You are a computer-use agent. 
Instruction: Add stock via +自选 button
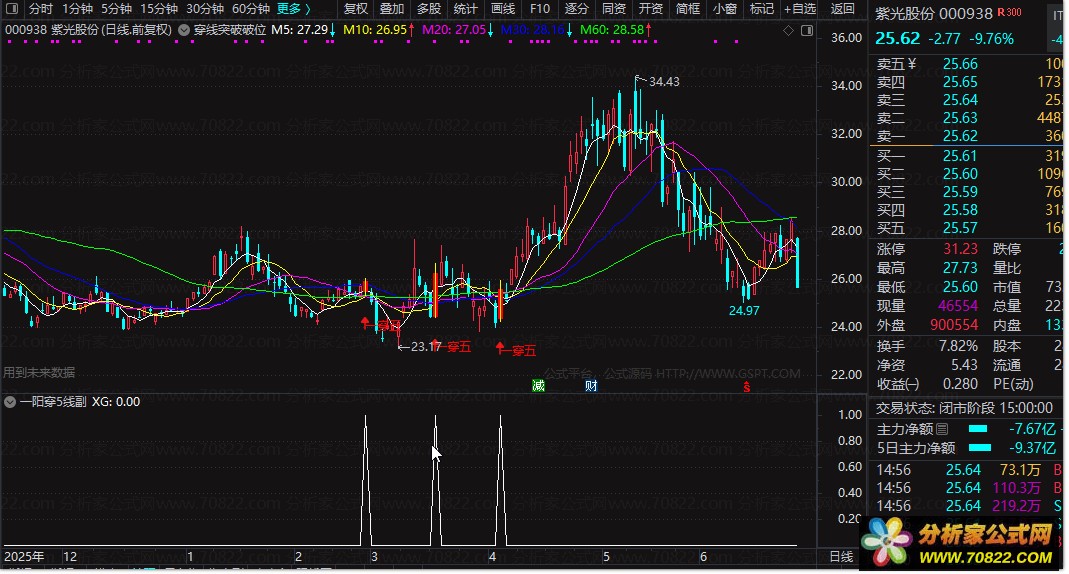tap(800, 9)
